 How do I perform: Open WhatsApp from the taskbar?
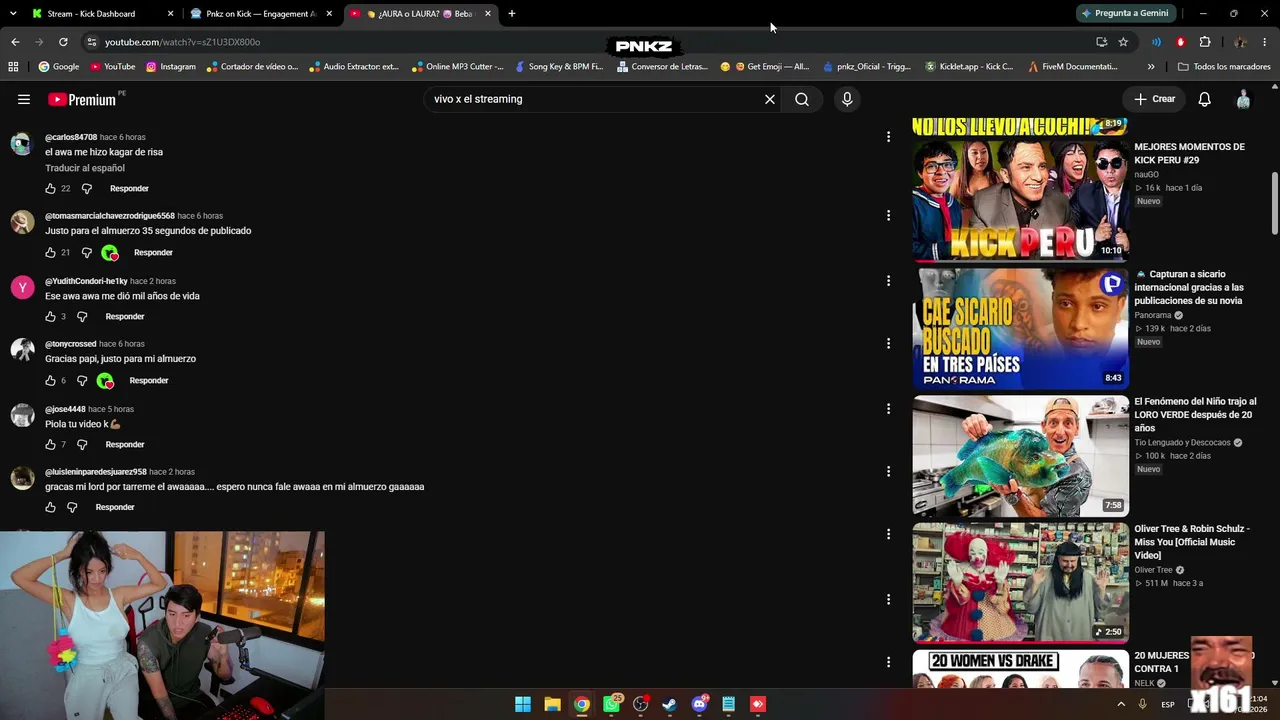[x=611, y=704]
